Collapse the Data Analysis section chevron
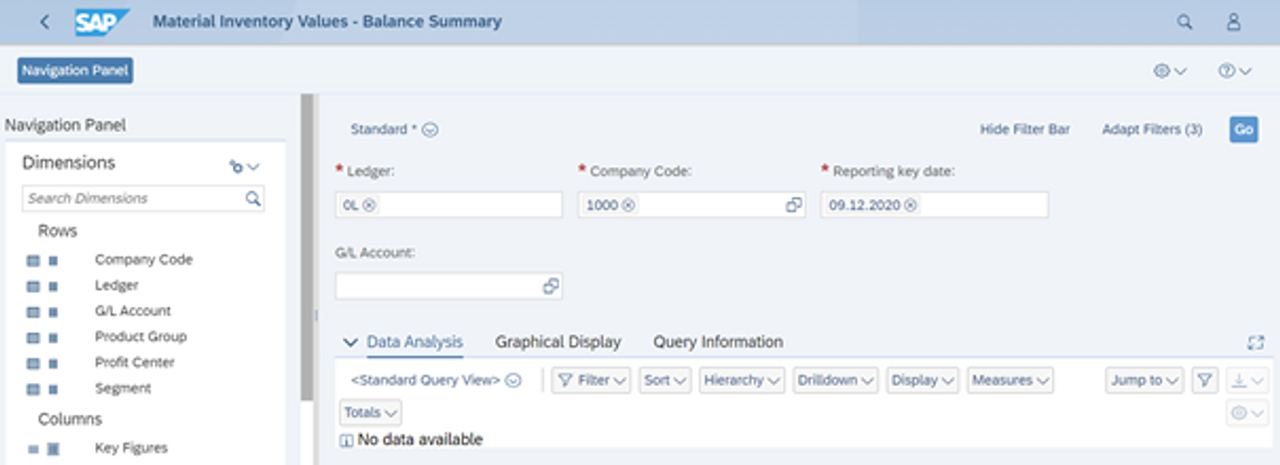Image resolution: width=1280 pixels, height=465 pixels. [x=350, y=342]
